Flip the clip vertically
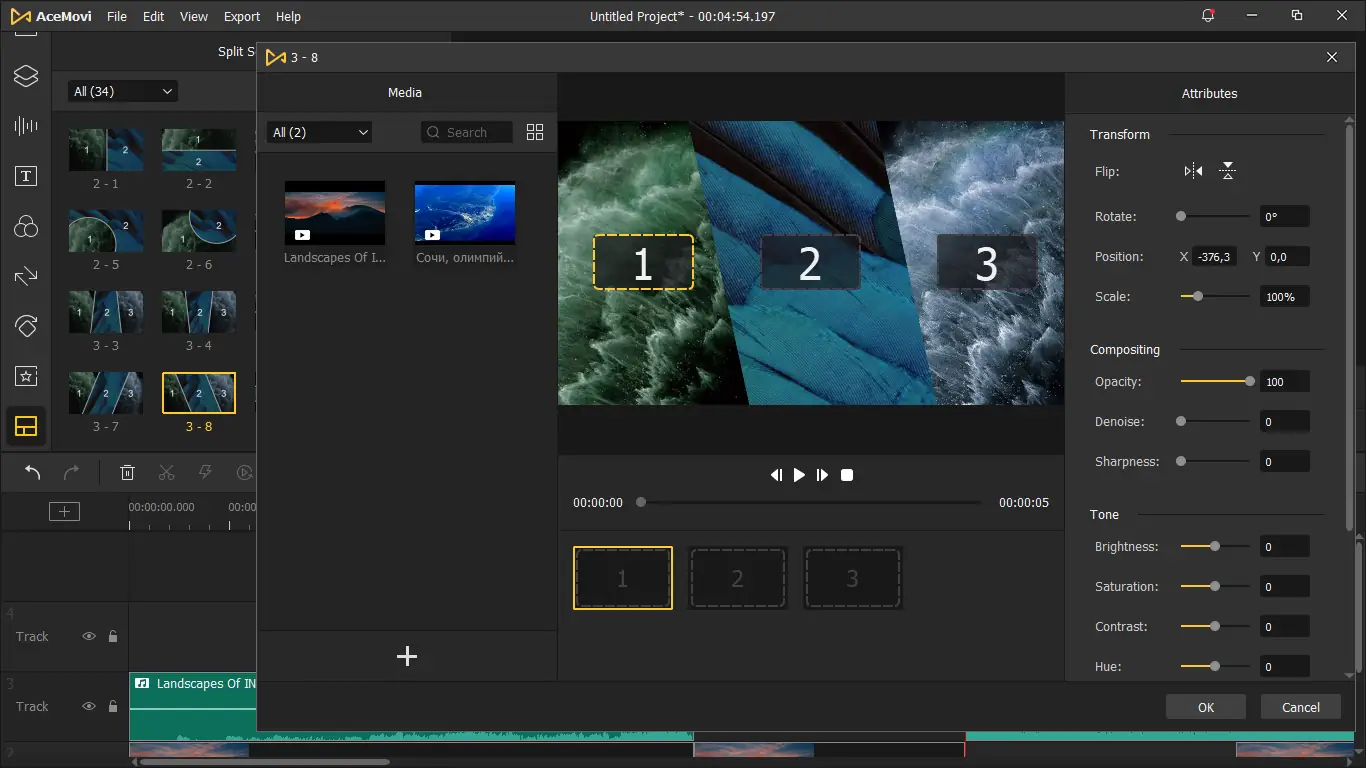This screenshot has height=768, width=1366. point(1227,171)
